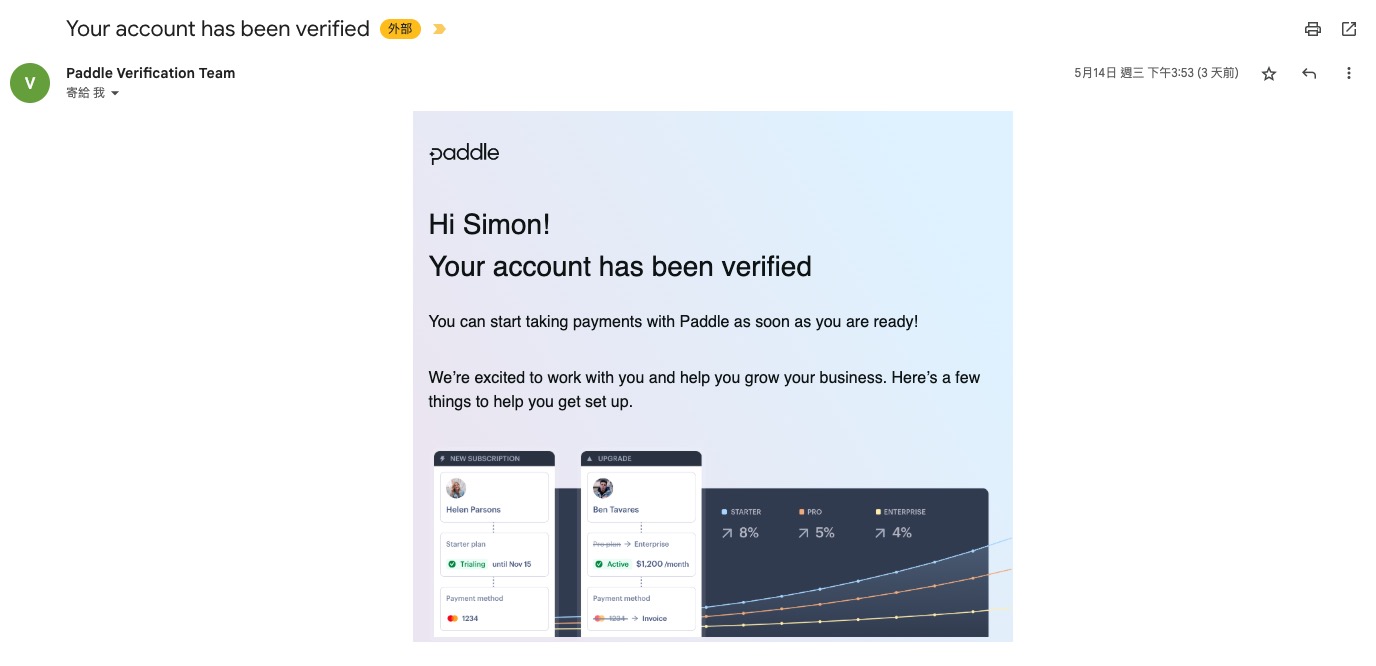Viewport: 1376px width, 666px height.
Task: Toggle the yellow importance marker
Action: coord(438,29)
